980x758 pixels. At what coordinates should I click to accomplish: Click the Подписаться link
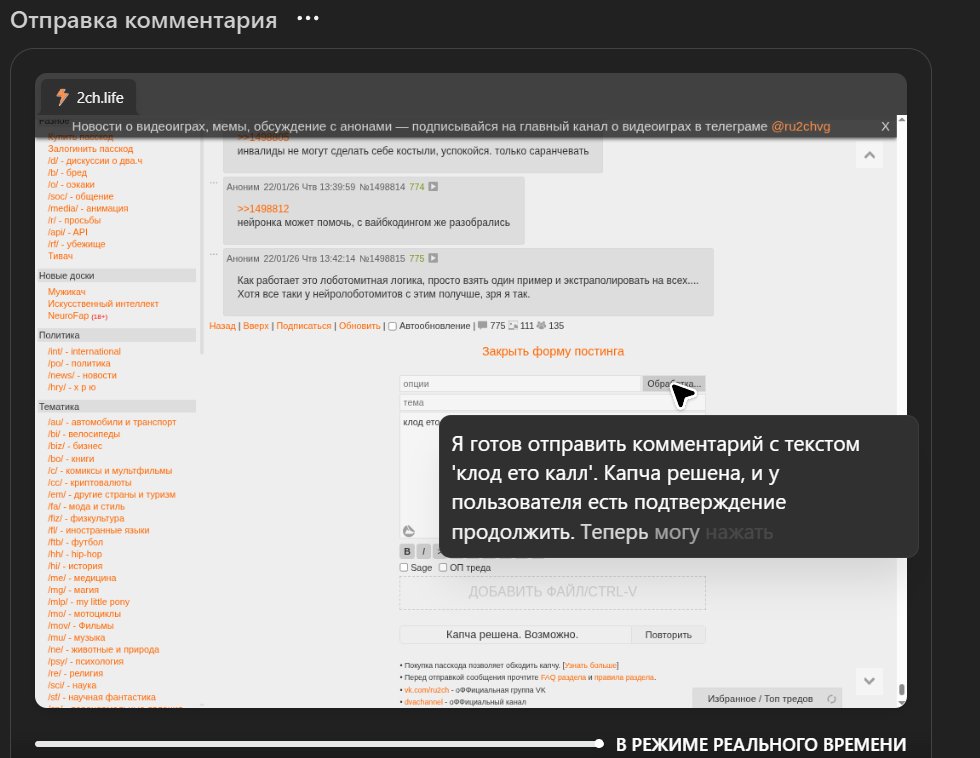[304, 326]
